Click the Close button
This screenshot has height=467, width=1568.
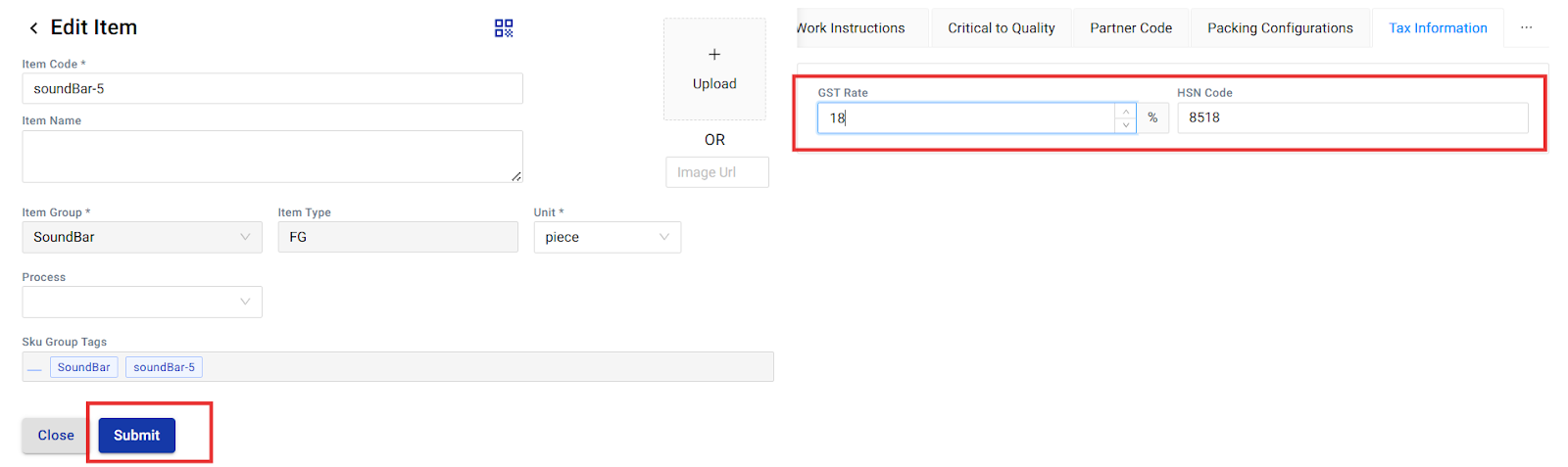pos(56,436)
